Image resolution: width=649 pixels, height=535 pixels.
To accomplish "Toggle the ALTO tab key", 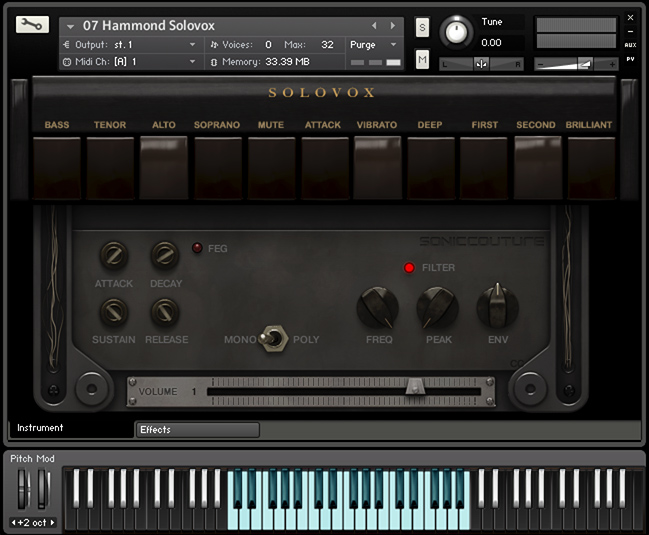I will coord(163,168).
